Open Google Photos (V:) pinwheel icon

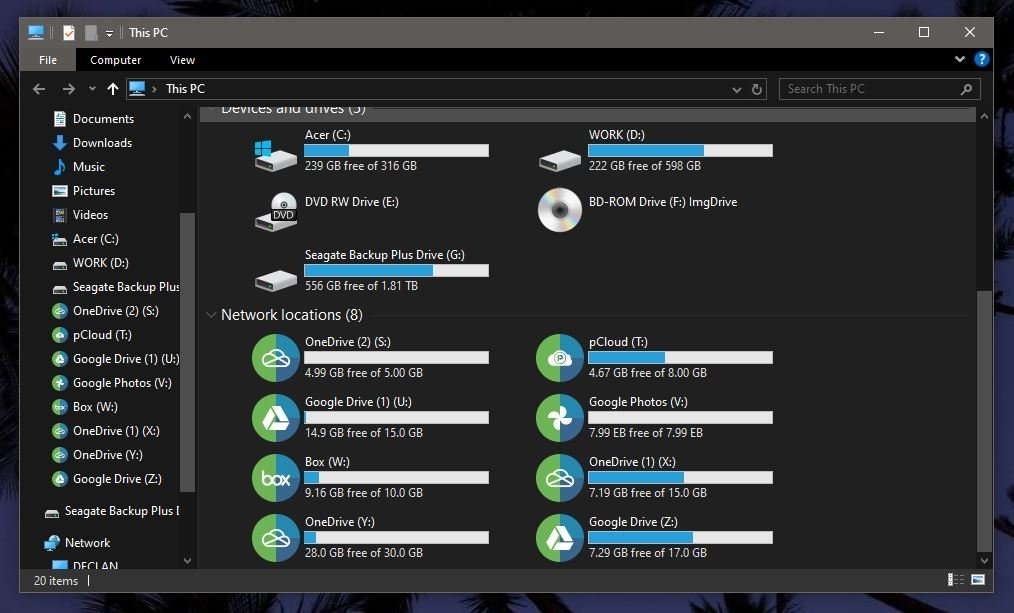(x=559, y=418)
